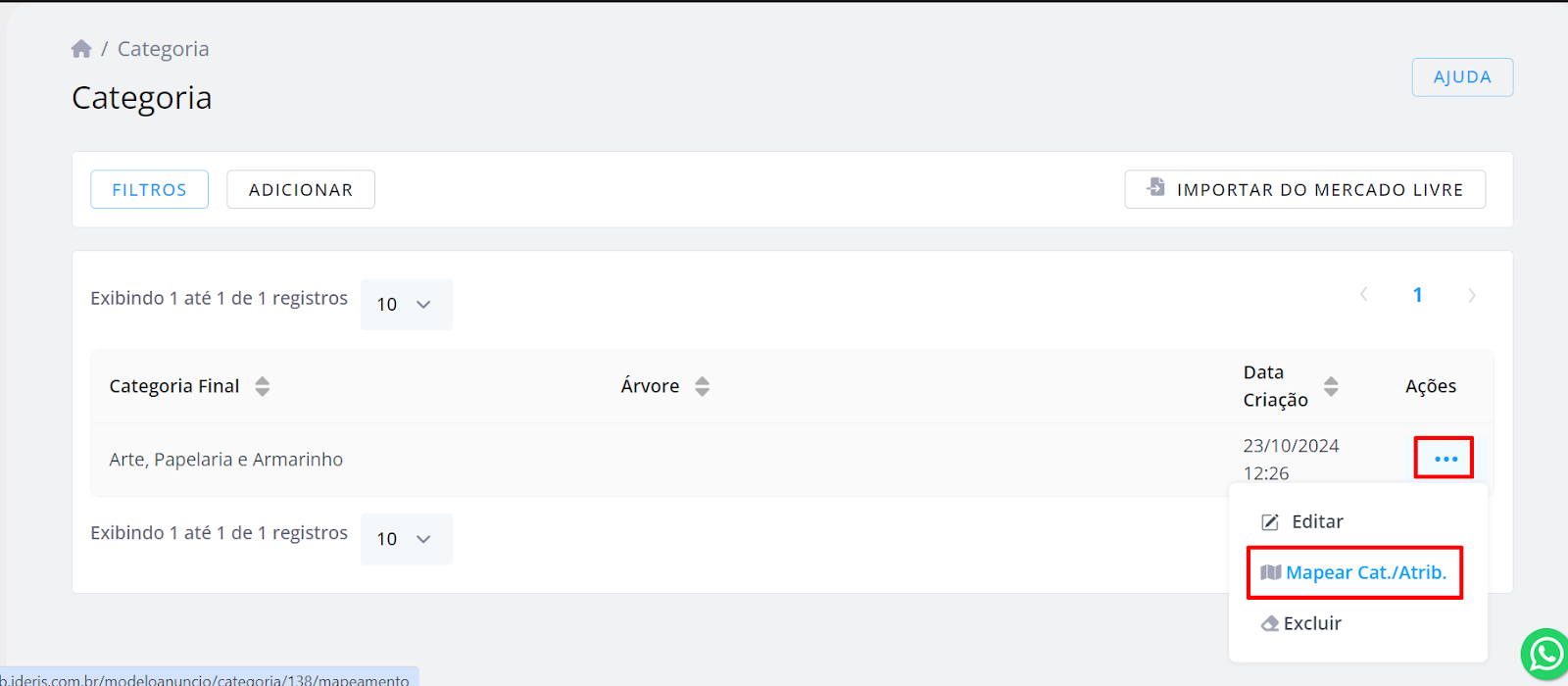Viewport: 1568px width, 686px height.
Task: Select Mapear Cat./Atrib. menu option
Action: click(1365, 572)
